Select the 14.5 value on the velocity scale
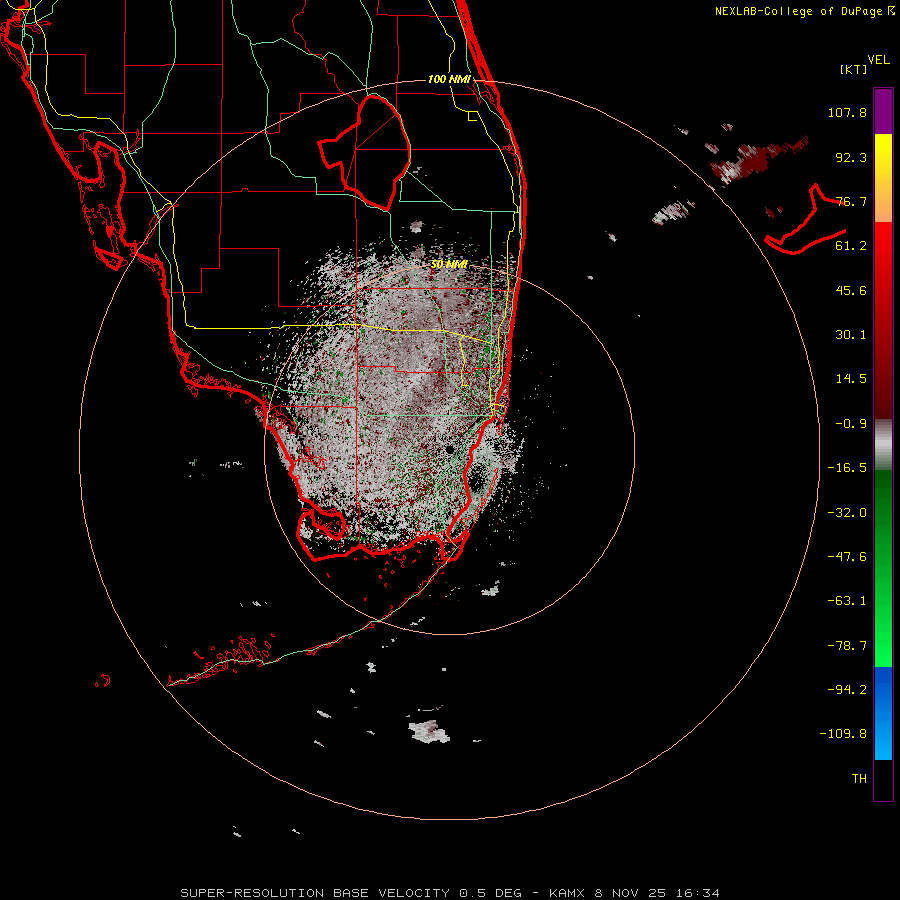The width and height of the screenshot is (900, 900). [851, 379]
